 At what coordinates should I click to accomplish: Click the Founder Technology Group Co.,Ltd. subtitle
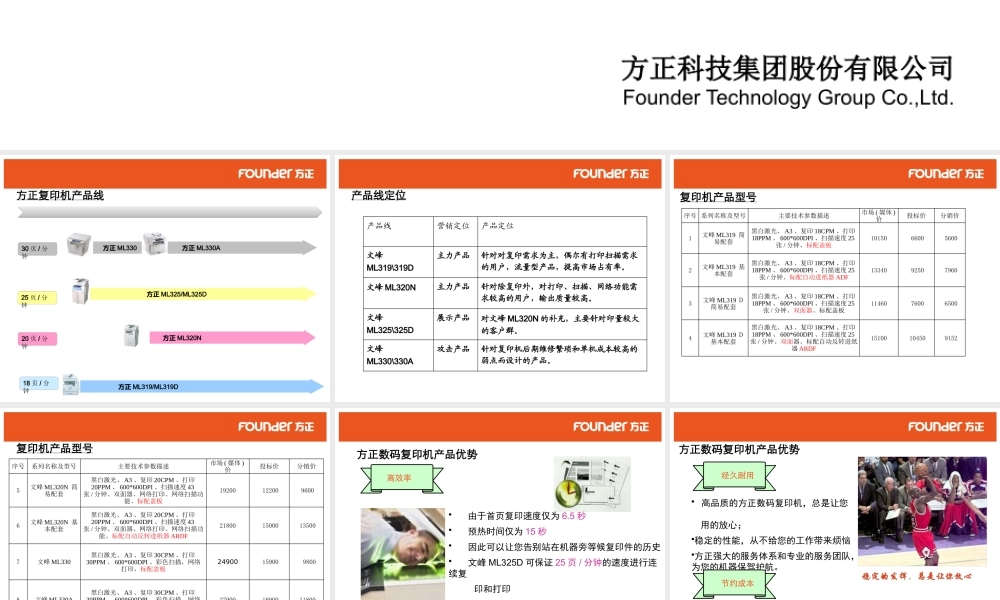click(x=788, y=98)
